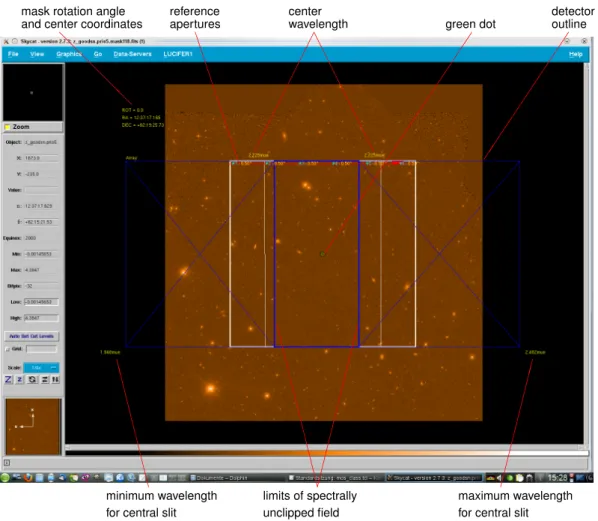Open the View menu
This screenshot has height=521, width=598.
[x=37, y=54]
